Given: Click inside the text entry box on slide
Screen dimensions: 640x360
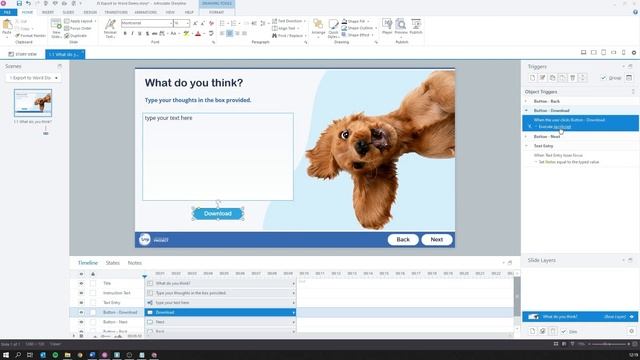Looking at the screenshot, I should 218,157.
